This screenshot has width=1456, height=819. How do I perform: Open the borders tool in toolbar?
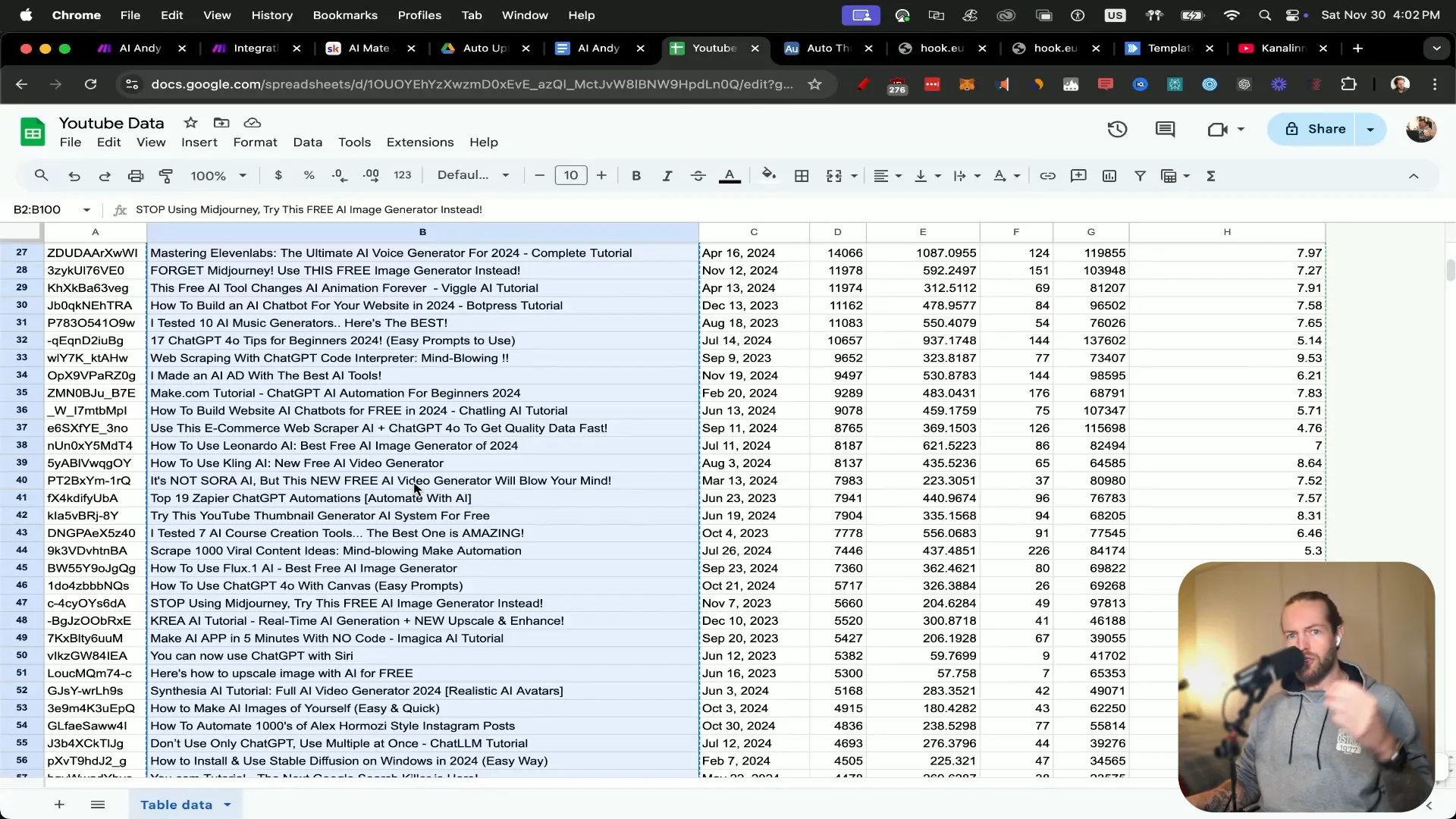(x=801, y=176)
